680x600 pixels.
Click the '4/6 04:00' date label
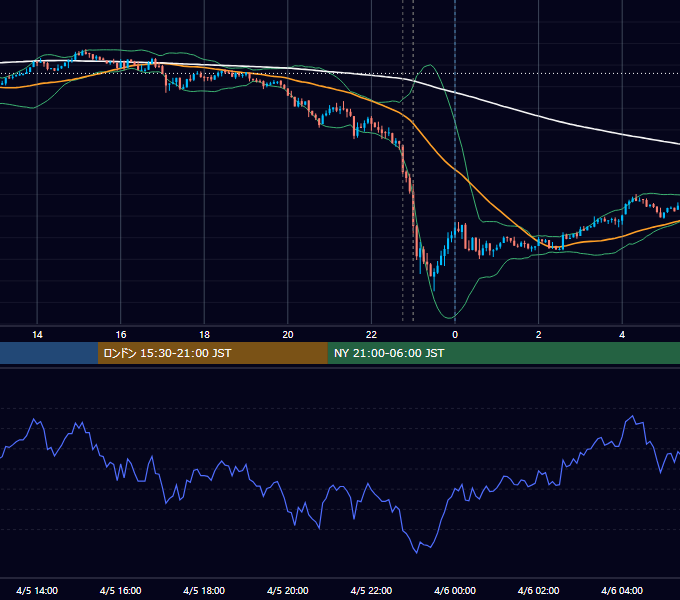coord(622,590)
